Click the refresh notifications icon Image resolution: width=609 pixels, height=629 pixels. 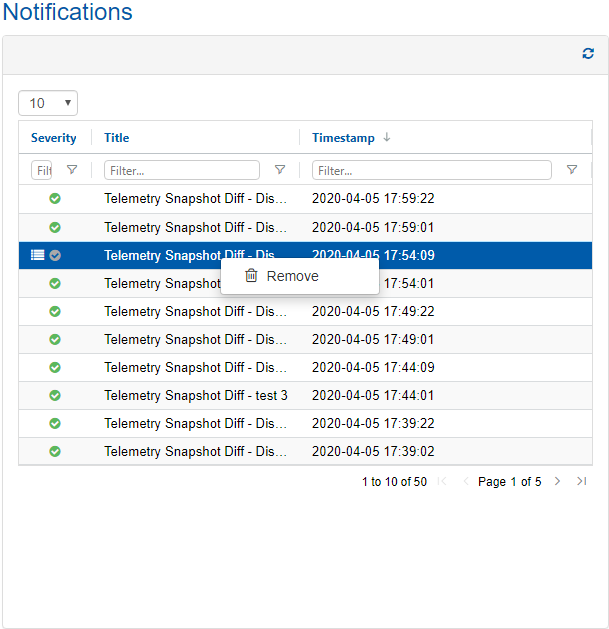pyautogui.click(x=588, y=54)
